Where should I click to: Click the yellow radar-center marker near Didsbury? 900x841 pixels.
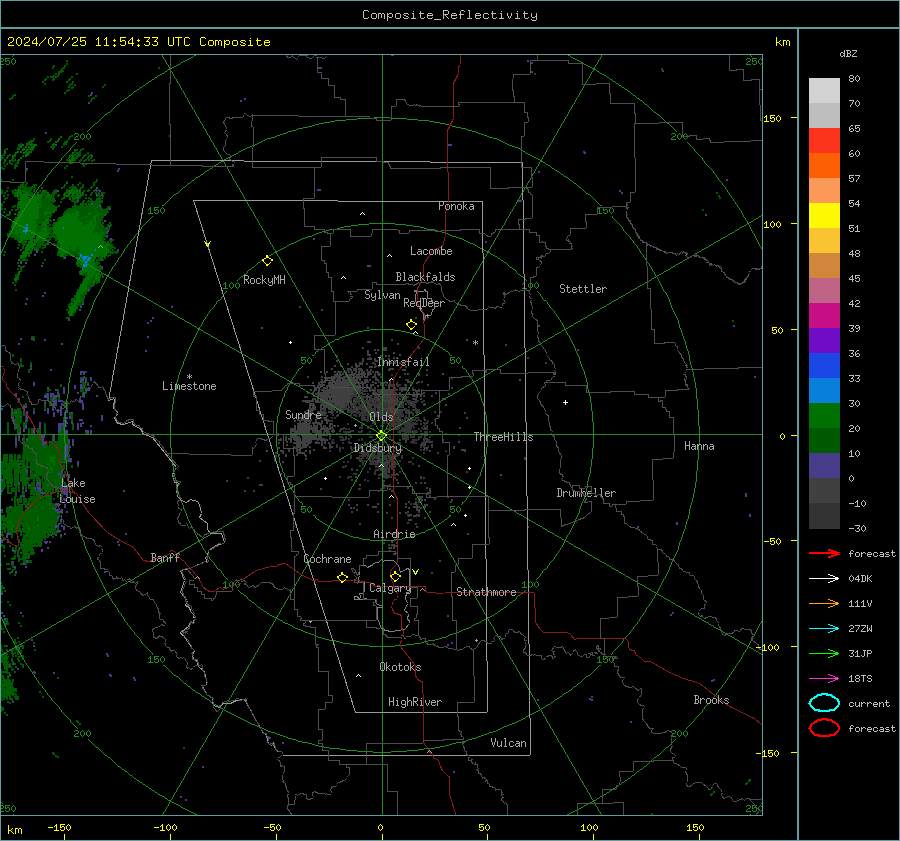click(x=381, y=436)
